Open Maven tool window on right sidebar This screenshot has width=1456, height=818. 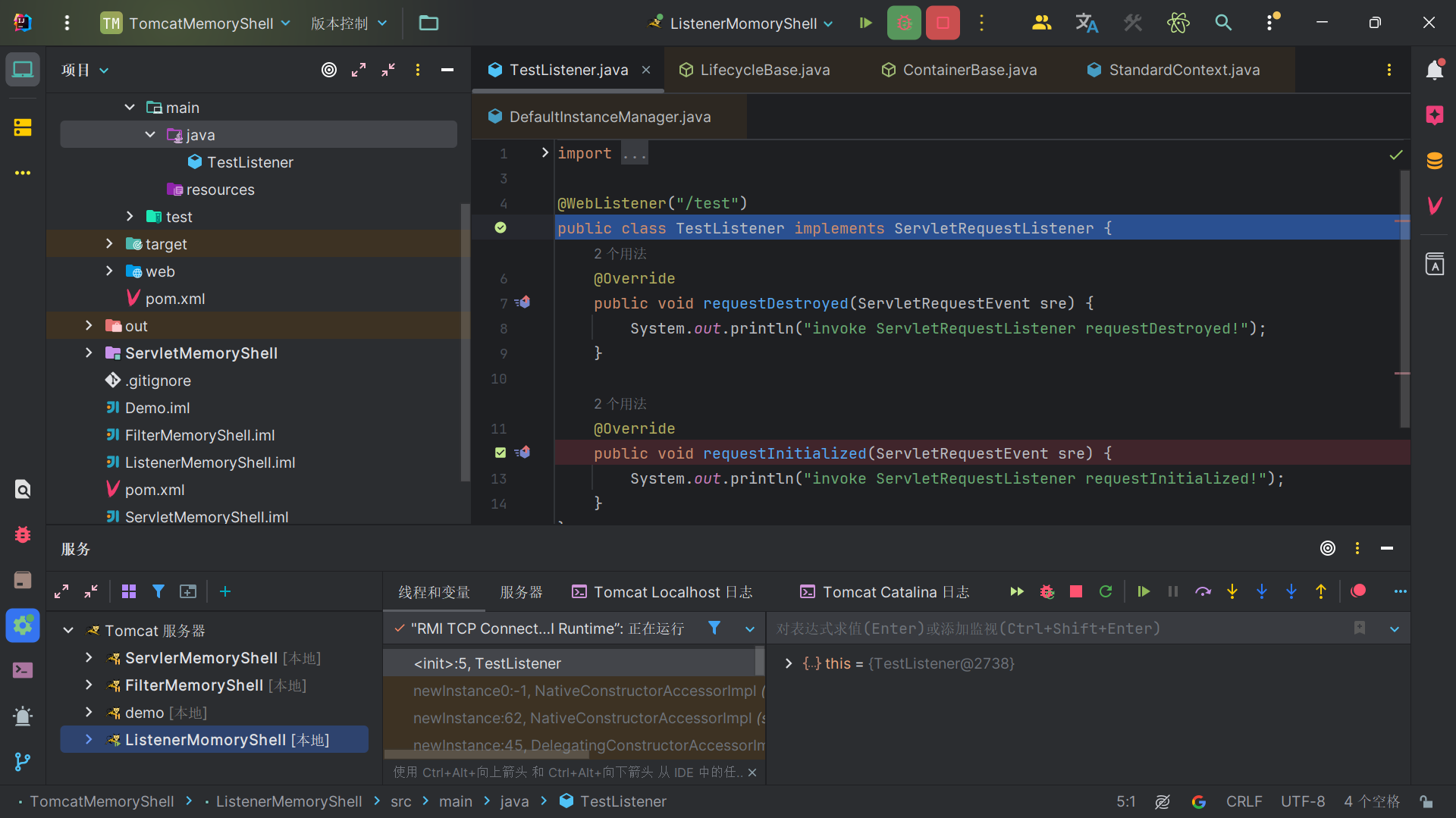click(1435, 205)
